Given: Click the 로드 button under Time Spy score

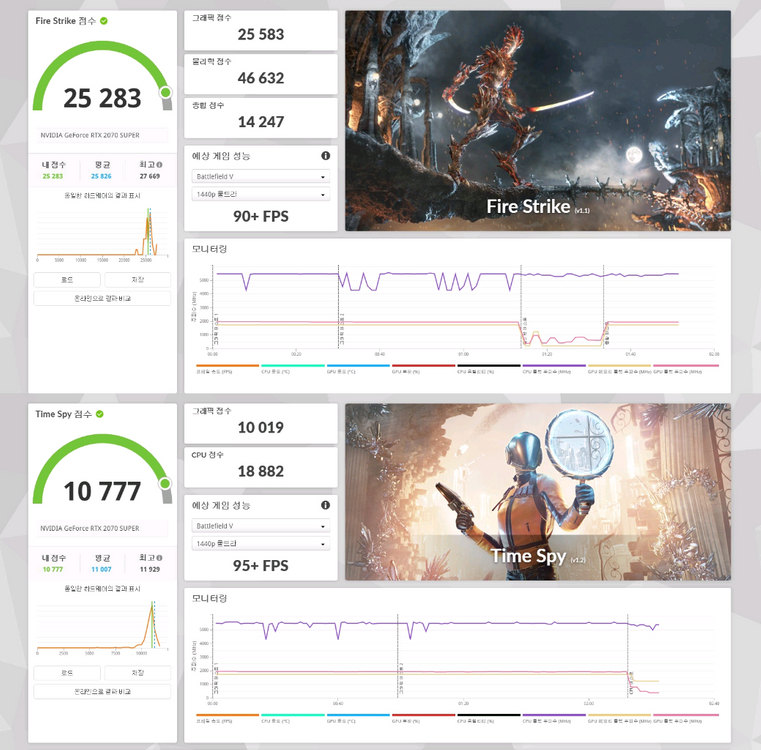Looking at the screenshot, I should click(67, 673).
